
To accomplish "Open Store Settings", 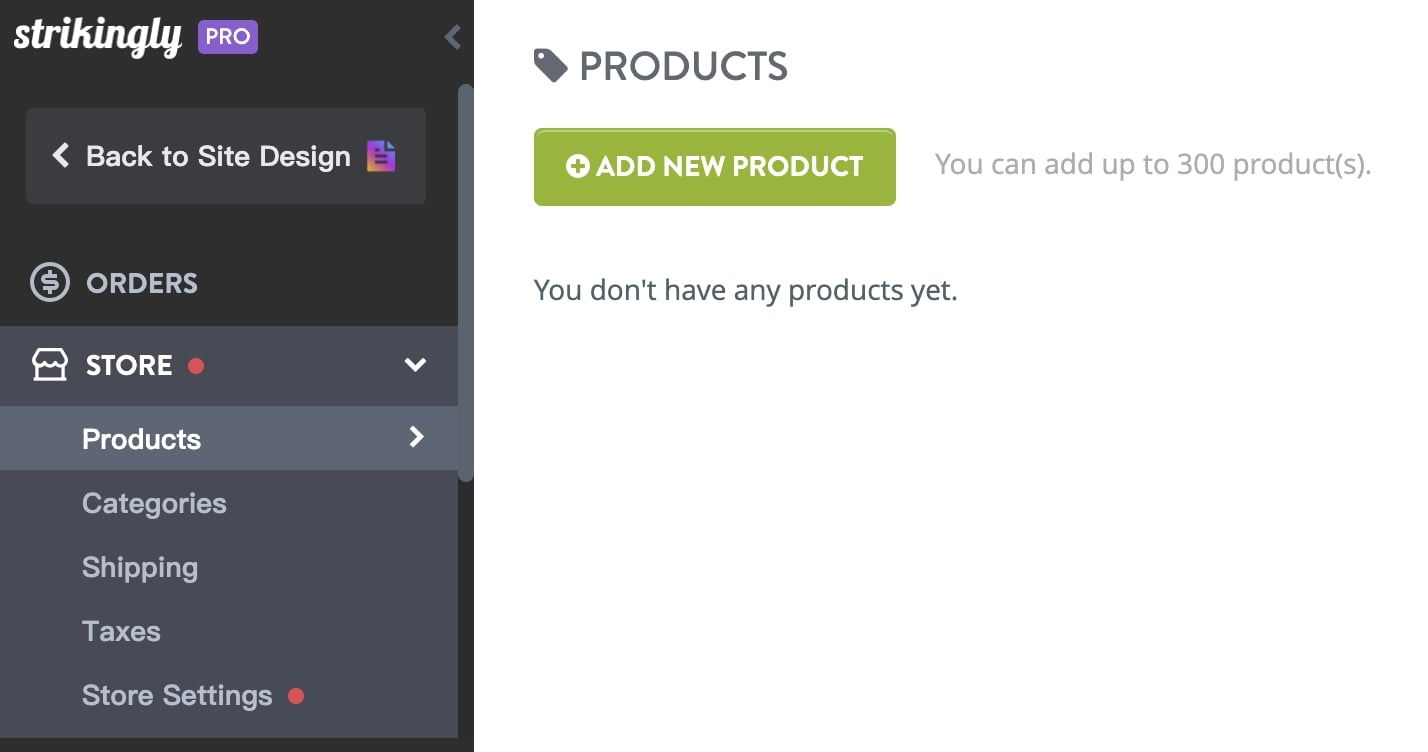I will pos(177,695).
